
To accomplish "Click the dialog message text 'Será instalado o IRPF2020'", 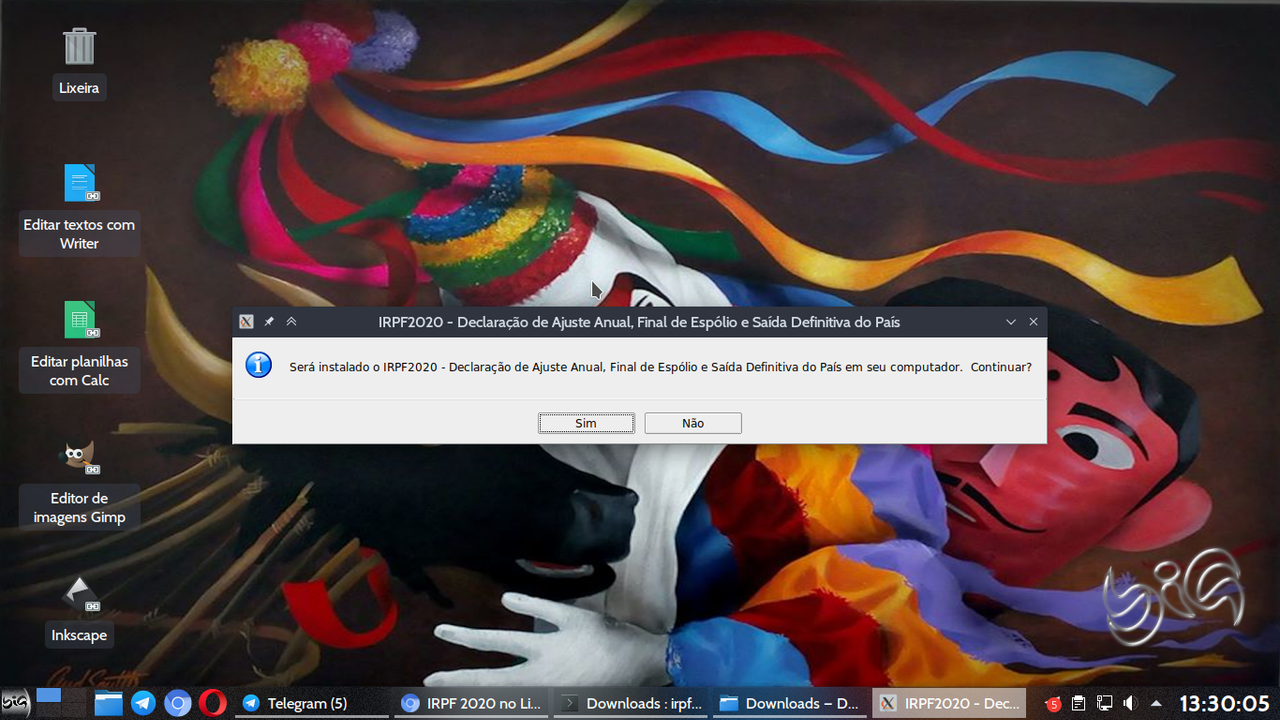I will click(364, 367).
